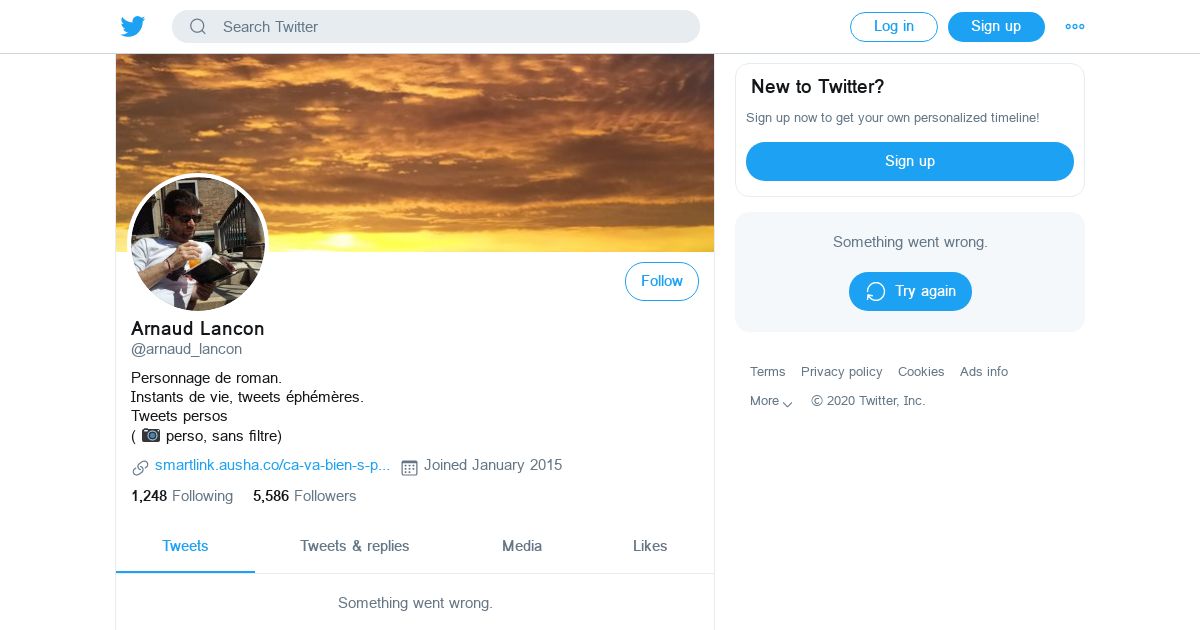
Task: Click the link chain icon in profile
Action: [x=140, y=467]
